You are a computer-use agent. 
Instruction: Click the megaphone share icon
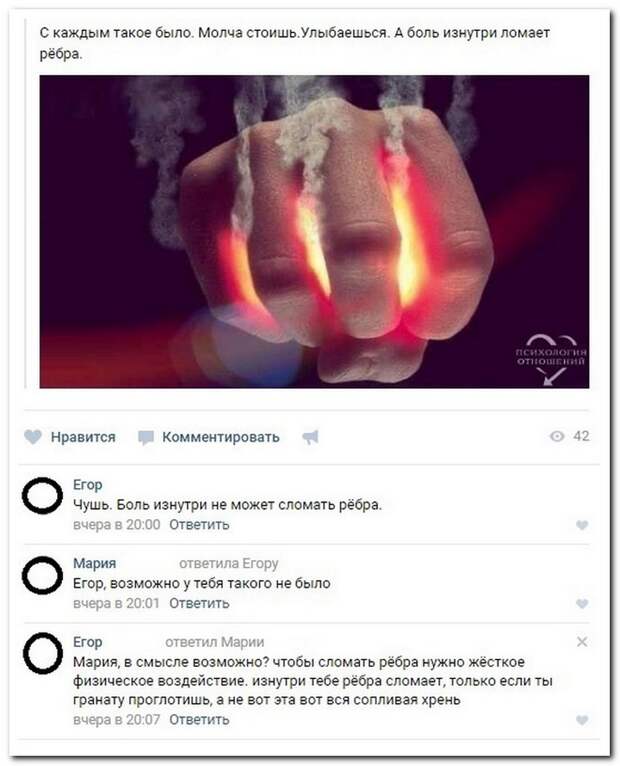pos(310,437)
